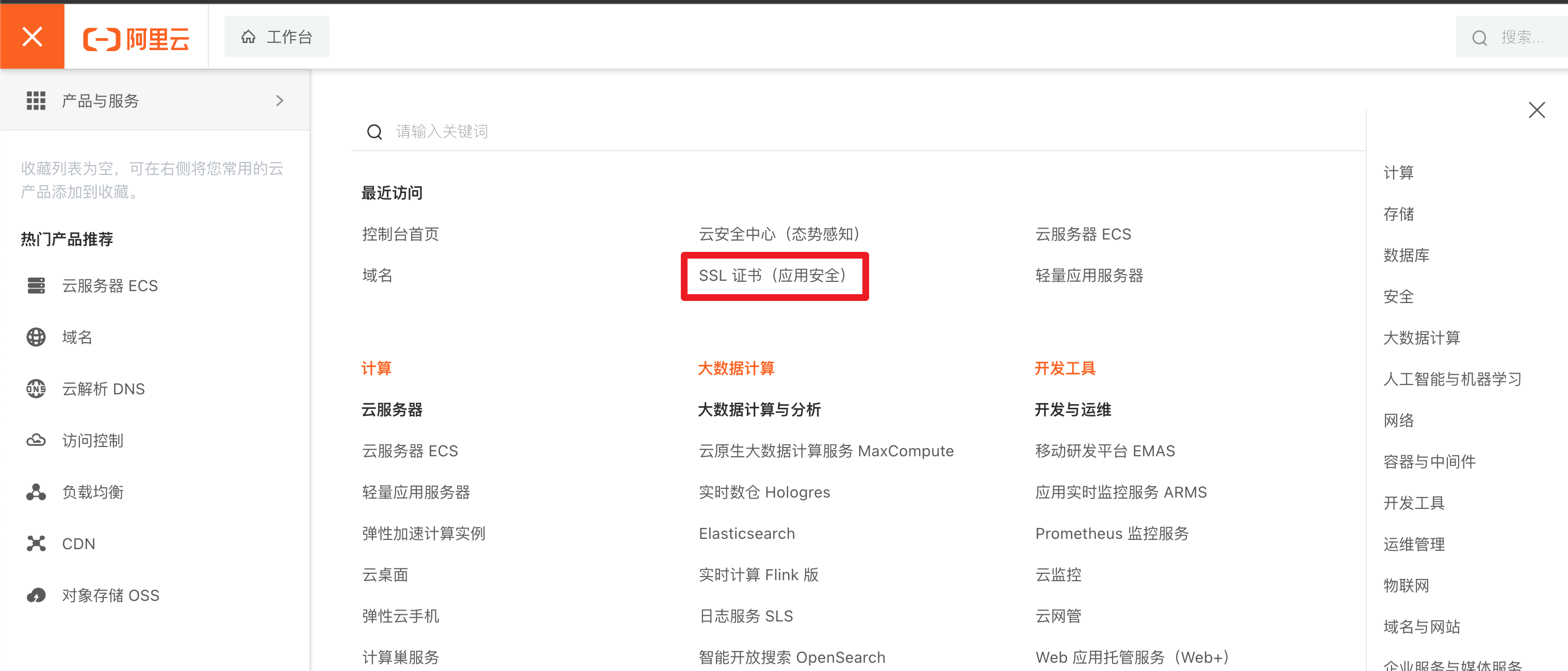Viewport: 1568px width, 671px height.
Task: Open 实时计算 Flink 版
Action: coord(758,575)
